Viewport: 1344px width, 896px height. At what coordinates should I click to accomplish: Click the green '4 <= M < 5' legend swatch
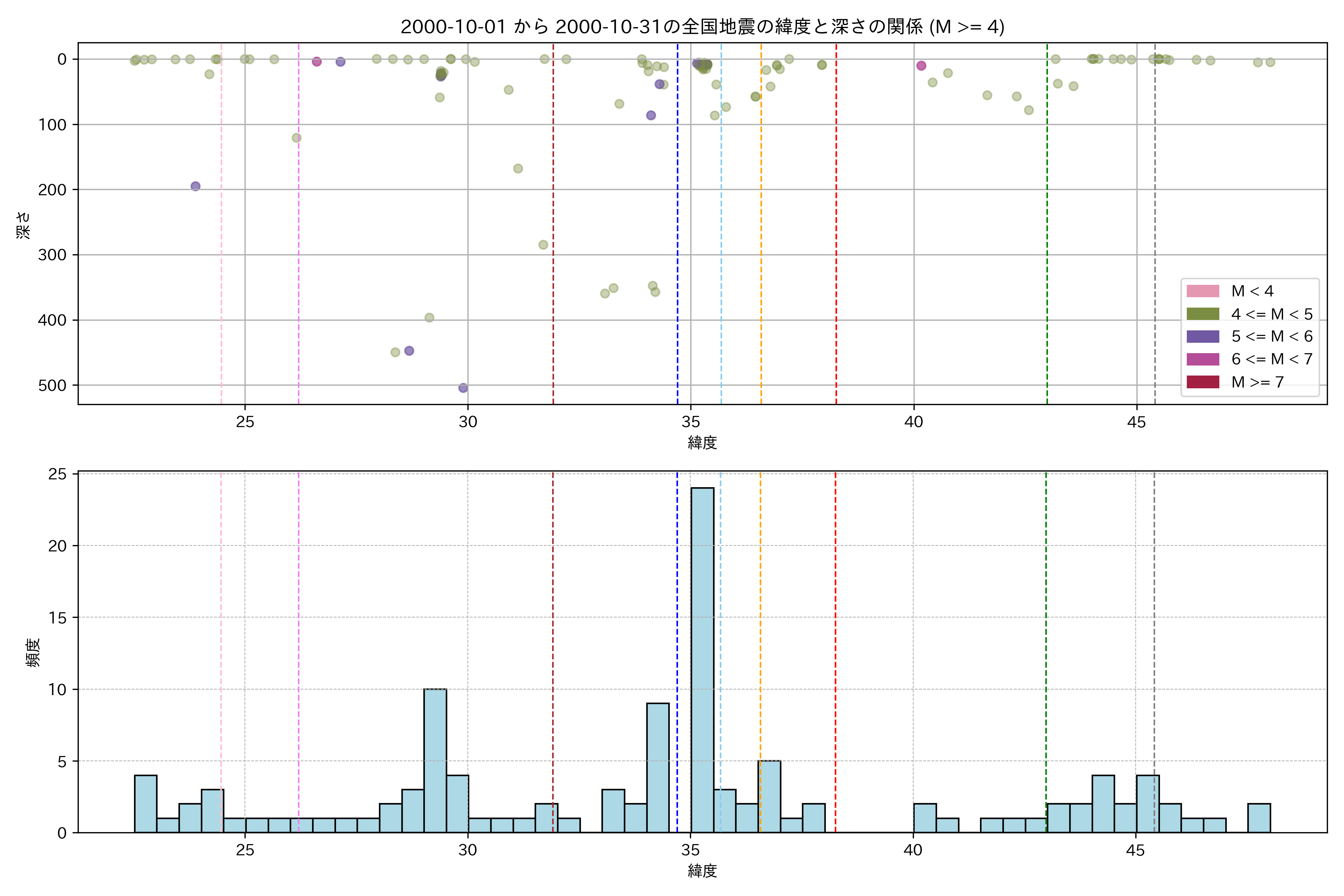tap(1202, 314)
